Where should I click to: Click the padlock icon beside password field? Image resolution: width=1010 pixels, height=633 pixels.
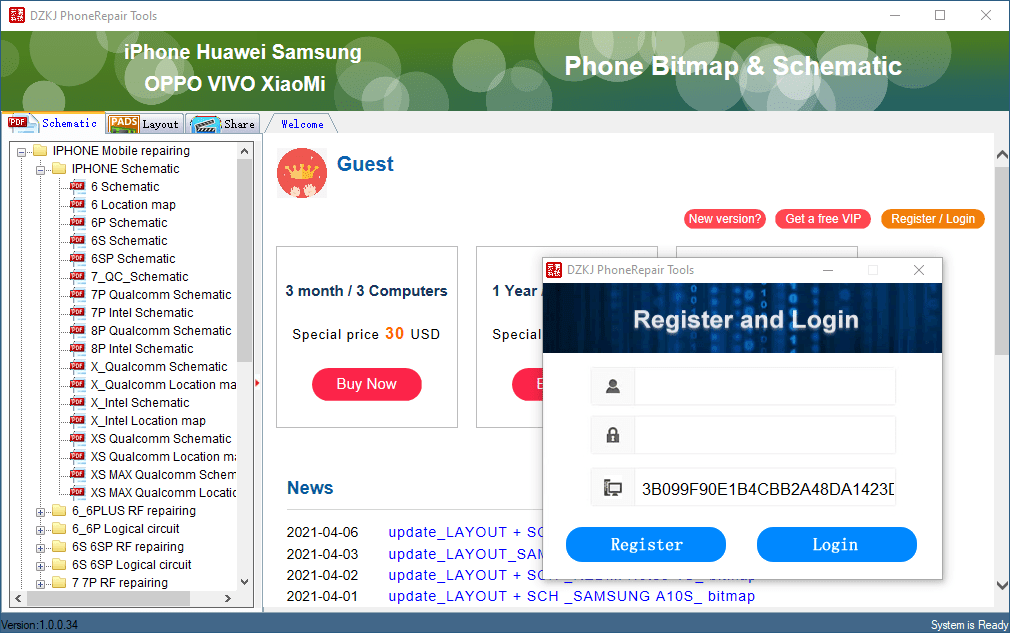[x=613, y=435]
